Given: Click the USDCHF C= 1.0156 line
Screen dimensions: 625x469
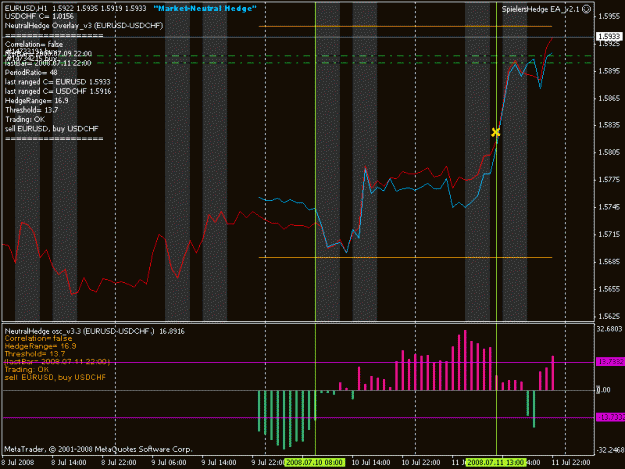Looking at the screenshot, I should [x=39, y=16].
